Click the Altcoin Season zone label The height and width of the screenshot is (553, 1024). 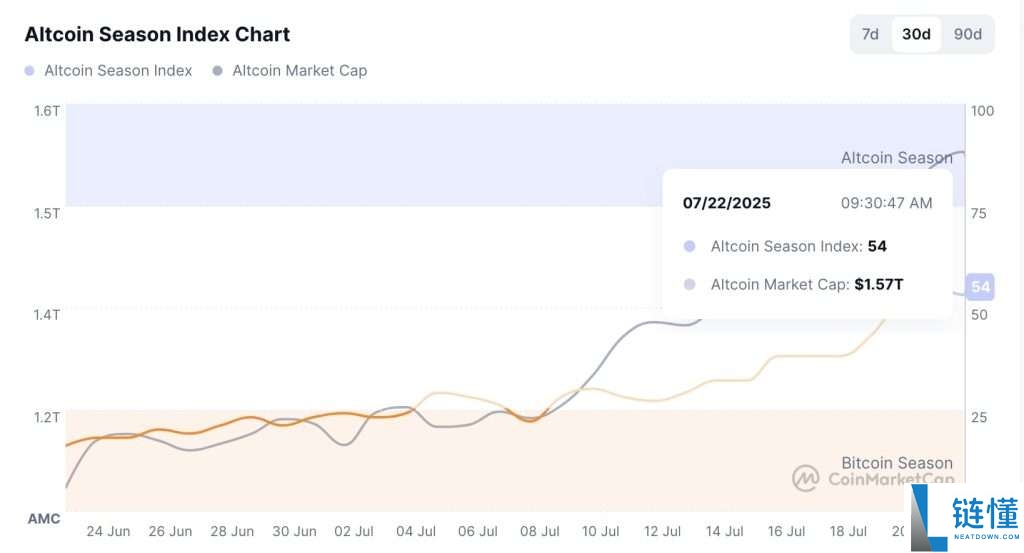click(896, 158)
